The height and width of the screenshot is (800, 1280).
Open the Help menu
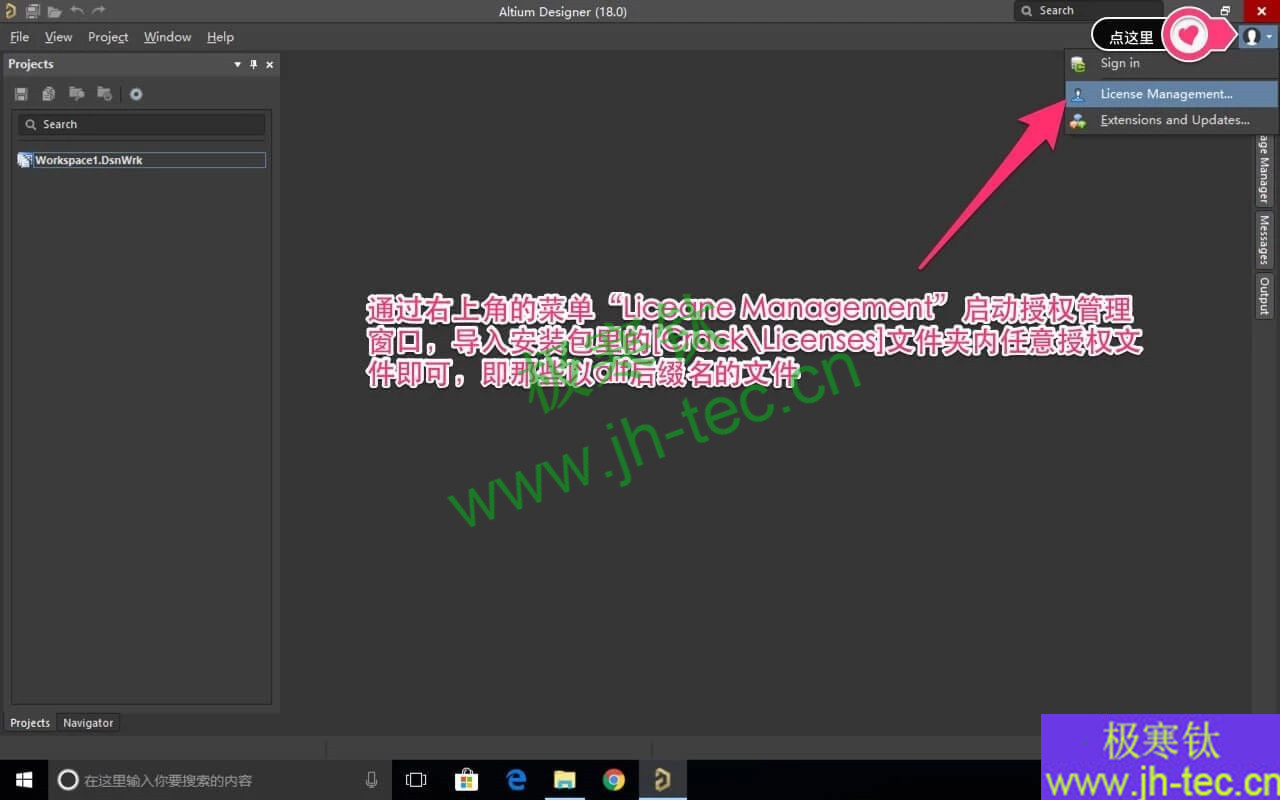click(220, 37)
